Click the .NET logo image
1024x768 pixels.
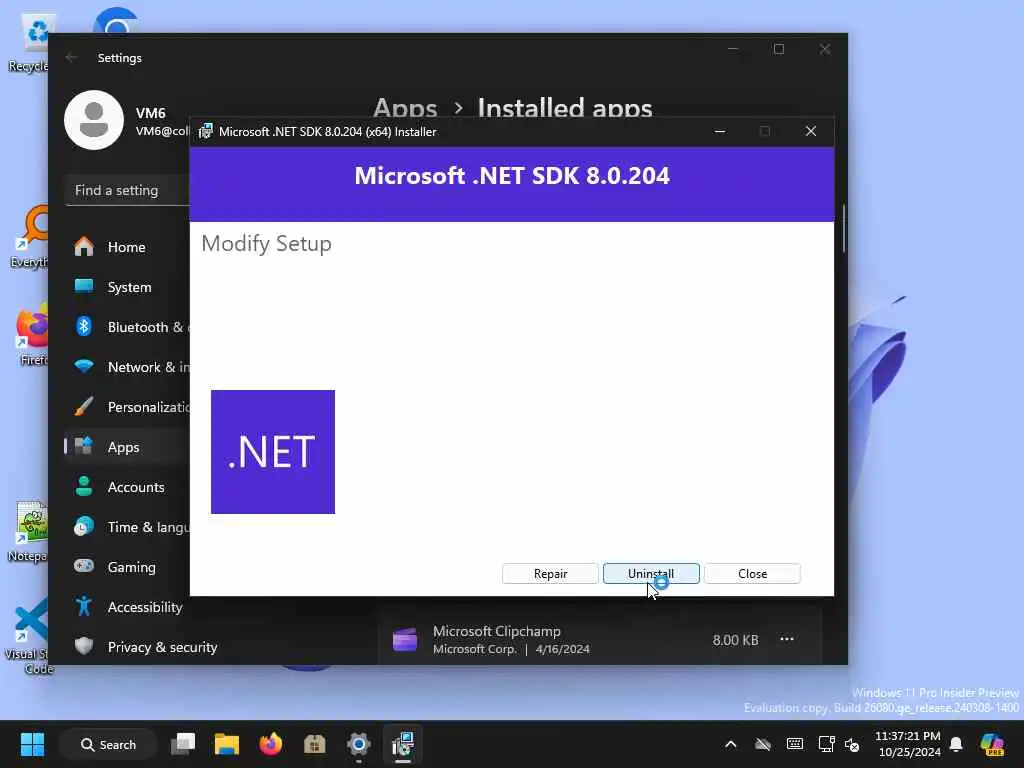pos(273,452)
